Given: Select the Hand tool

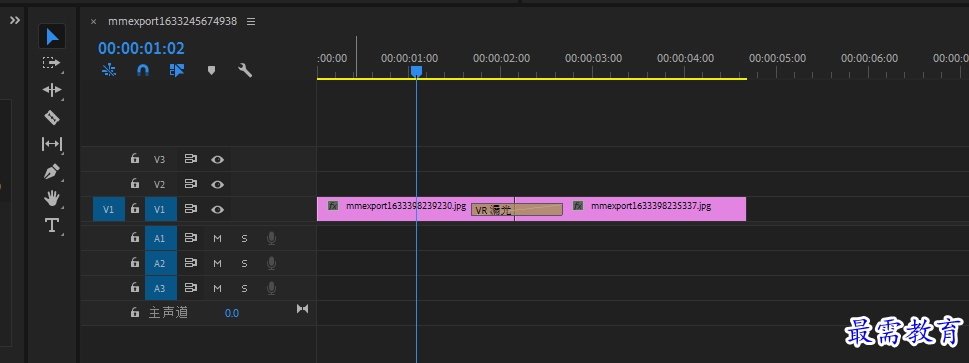Looking at the screenshot, I should (52, 199).
